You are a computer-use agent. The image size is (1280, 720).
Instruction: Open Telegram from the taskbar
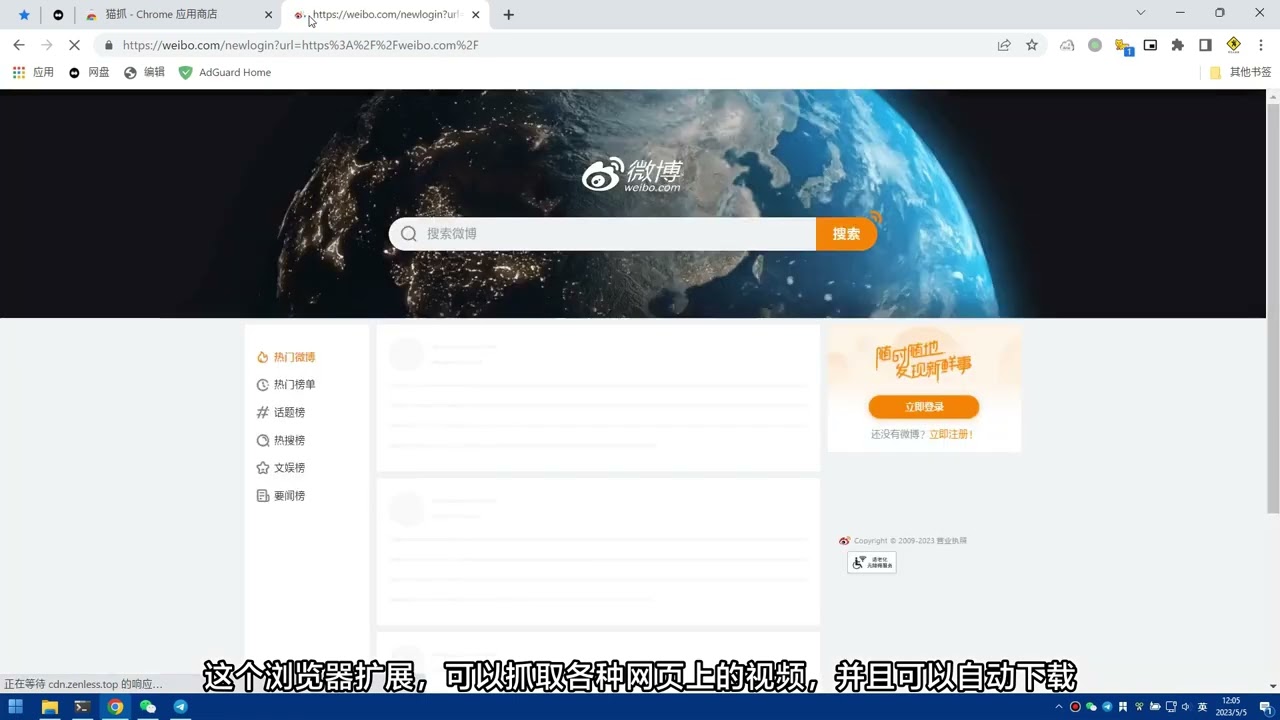click(x=180, y=707)
